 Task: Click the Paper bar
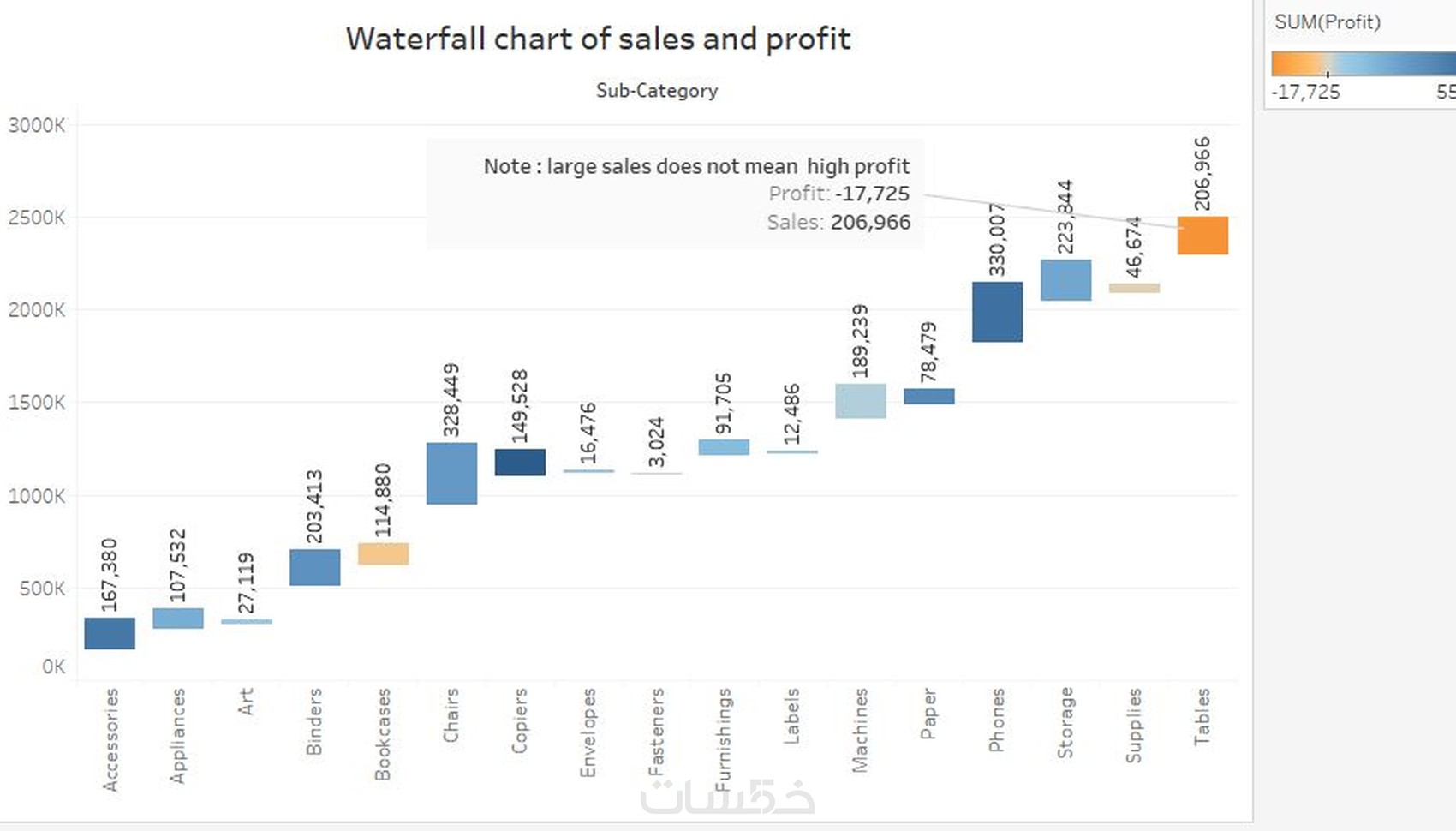(x=928, y=396)
